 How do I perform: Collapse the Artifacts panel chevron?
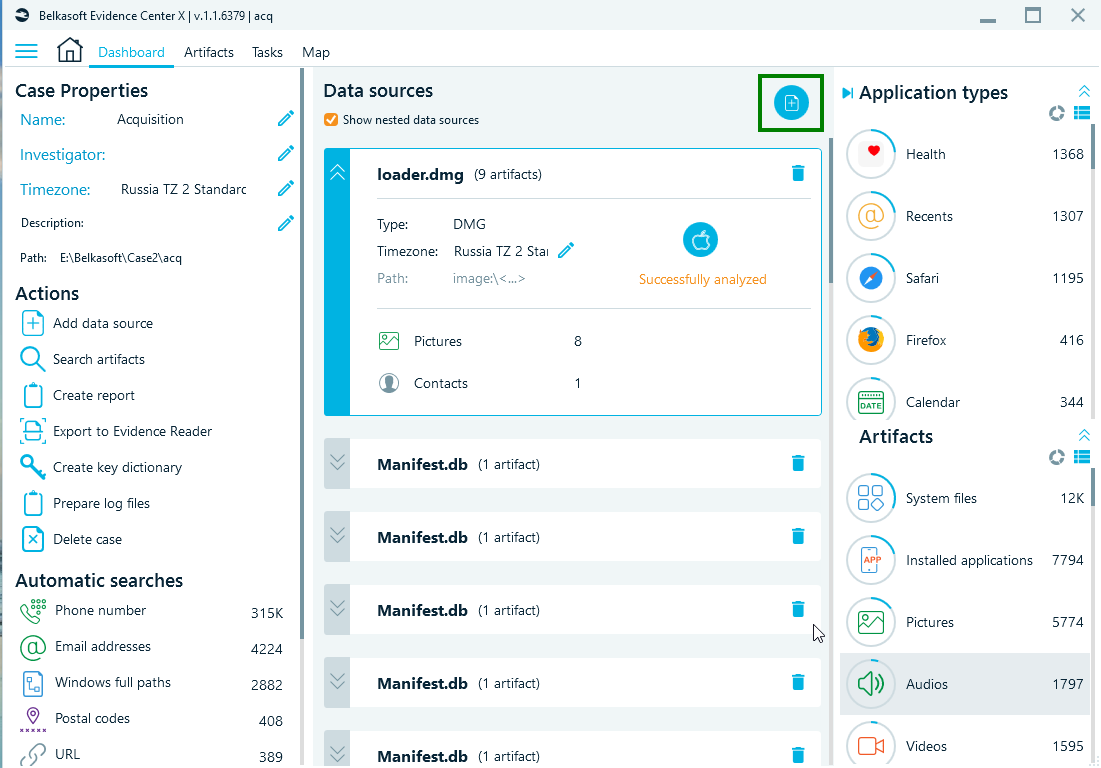tap(1083, 435)
